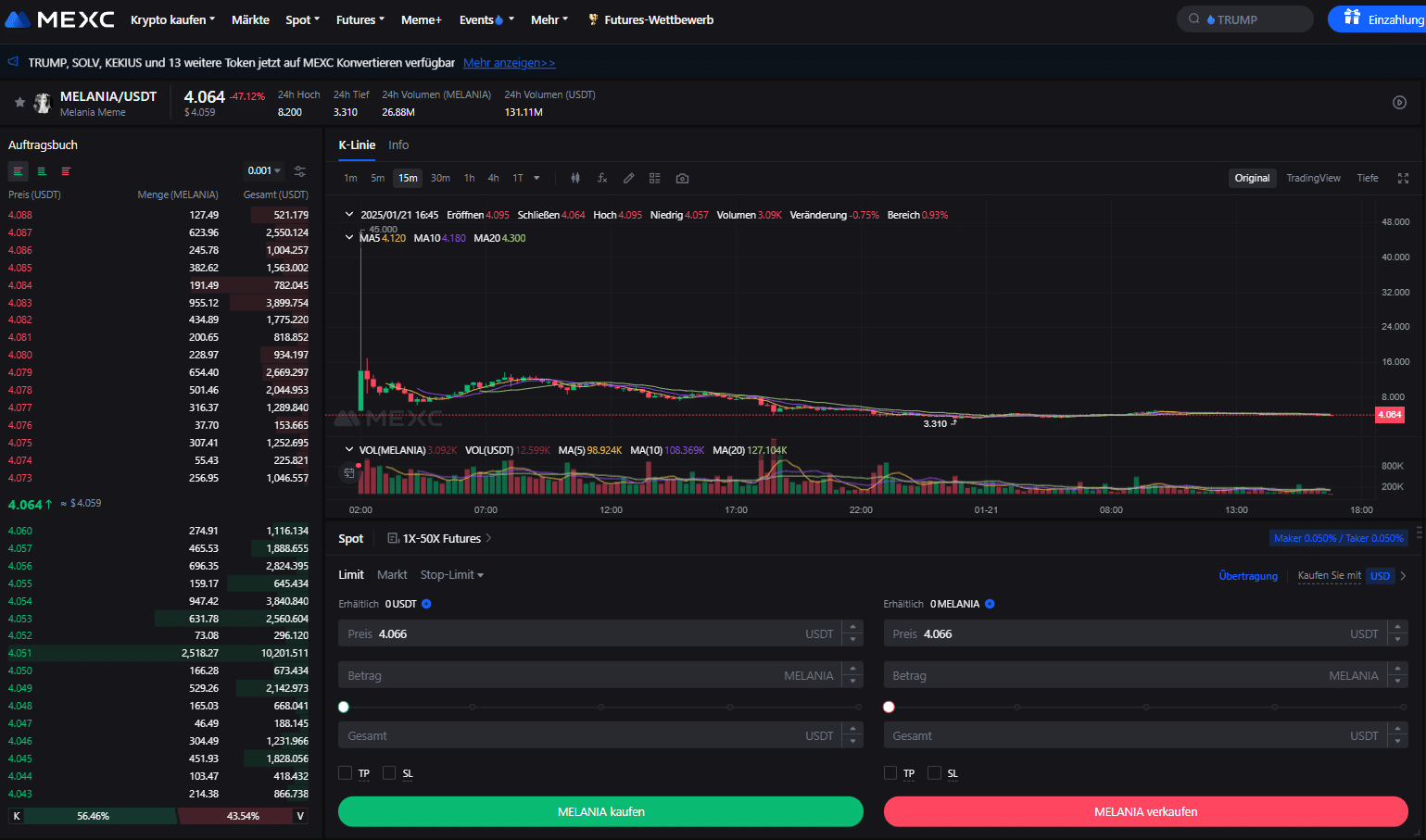Open Krypto kaufen dropdown menu

pyautogui.click(x=172, y=19)
